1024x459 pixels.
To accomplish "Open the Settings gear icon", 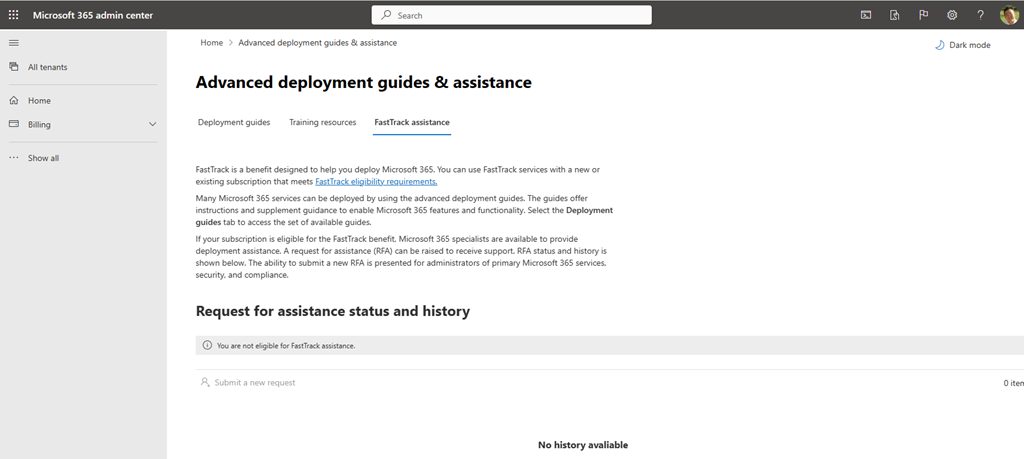I will (952, 15).
